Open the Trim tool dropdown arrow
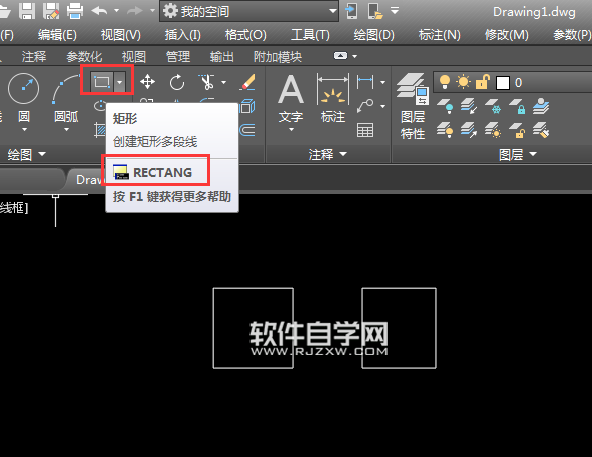592x457 pixels. 224,82
